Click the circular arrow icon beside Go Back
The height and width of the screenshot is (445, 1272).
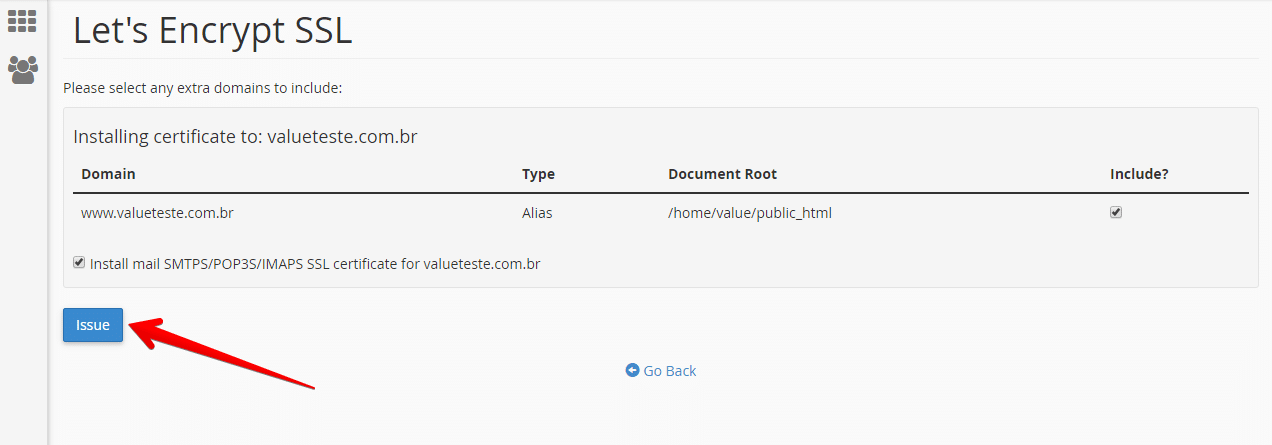(632, 370)
